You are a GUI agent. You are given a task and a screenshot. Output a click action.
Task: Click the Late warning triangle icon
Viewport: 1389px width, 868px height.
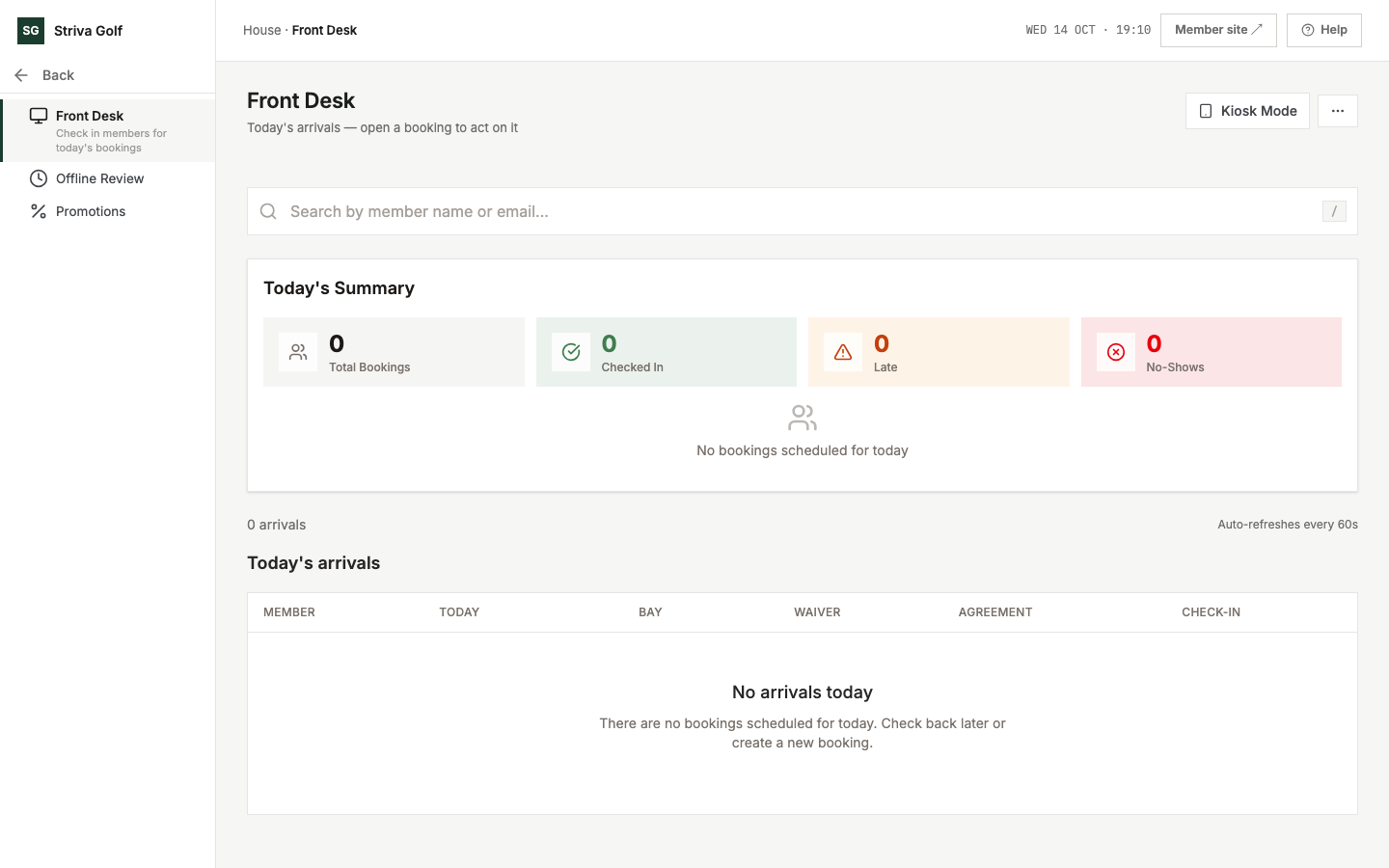click(x=843, y=352)
